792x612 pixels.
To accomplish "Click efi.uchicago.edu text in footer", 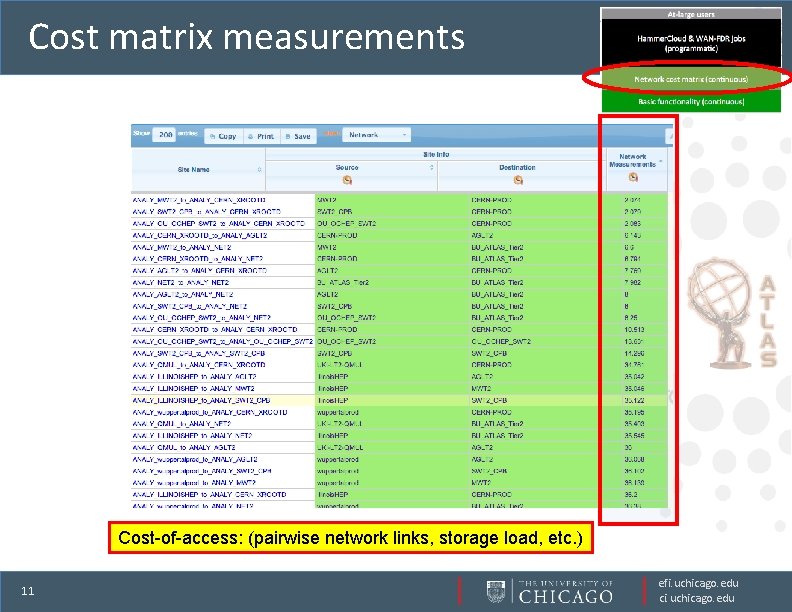I will pyautogui.click(x=698, y=583).
